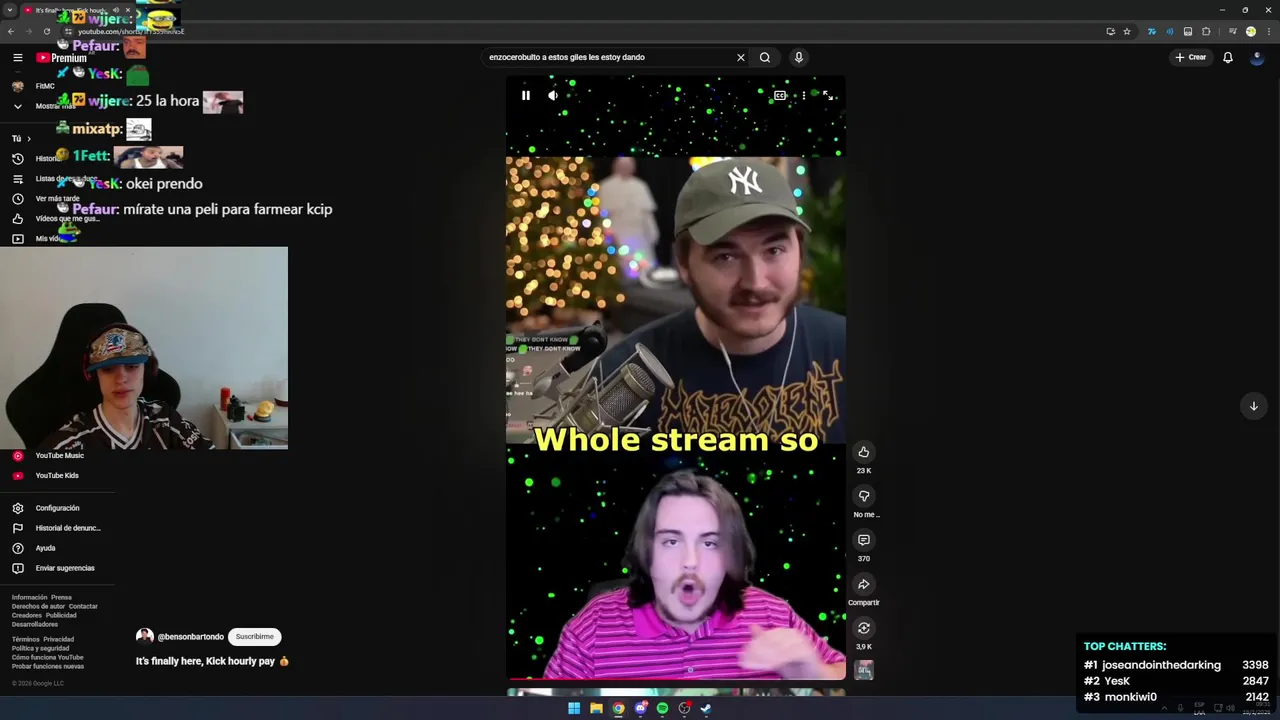Toggle closed captions on the short
Viewport: 1280px width, 720px height.
780,96
